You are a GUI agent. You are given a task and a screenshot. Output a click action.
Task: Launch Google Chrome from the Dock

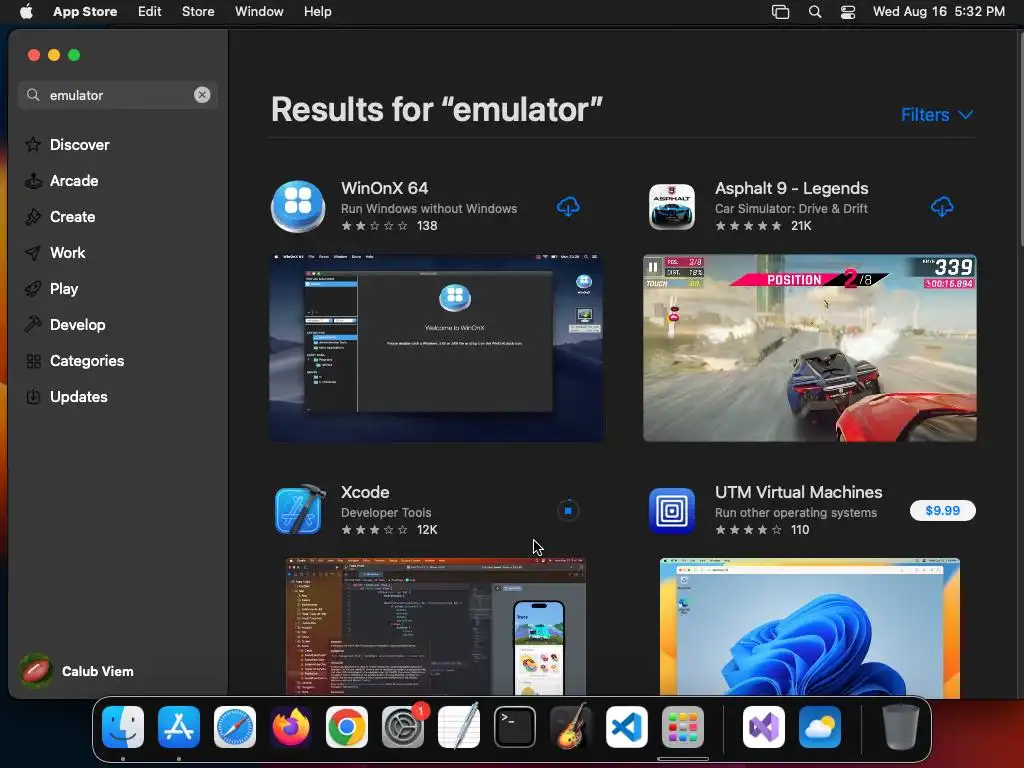pyautogui.click(x=347, y=727)
